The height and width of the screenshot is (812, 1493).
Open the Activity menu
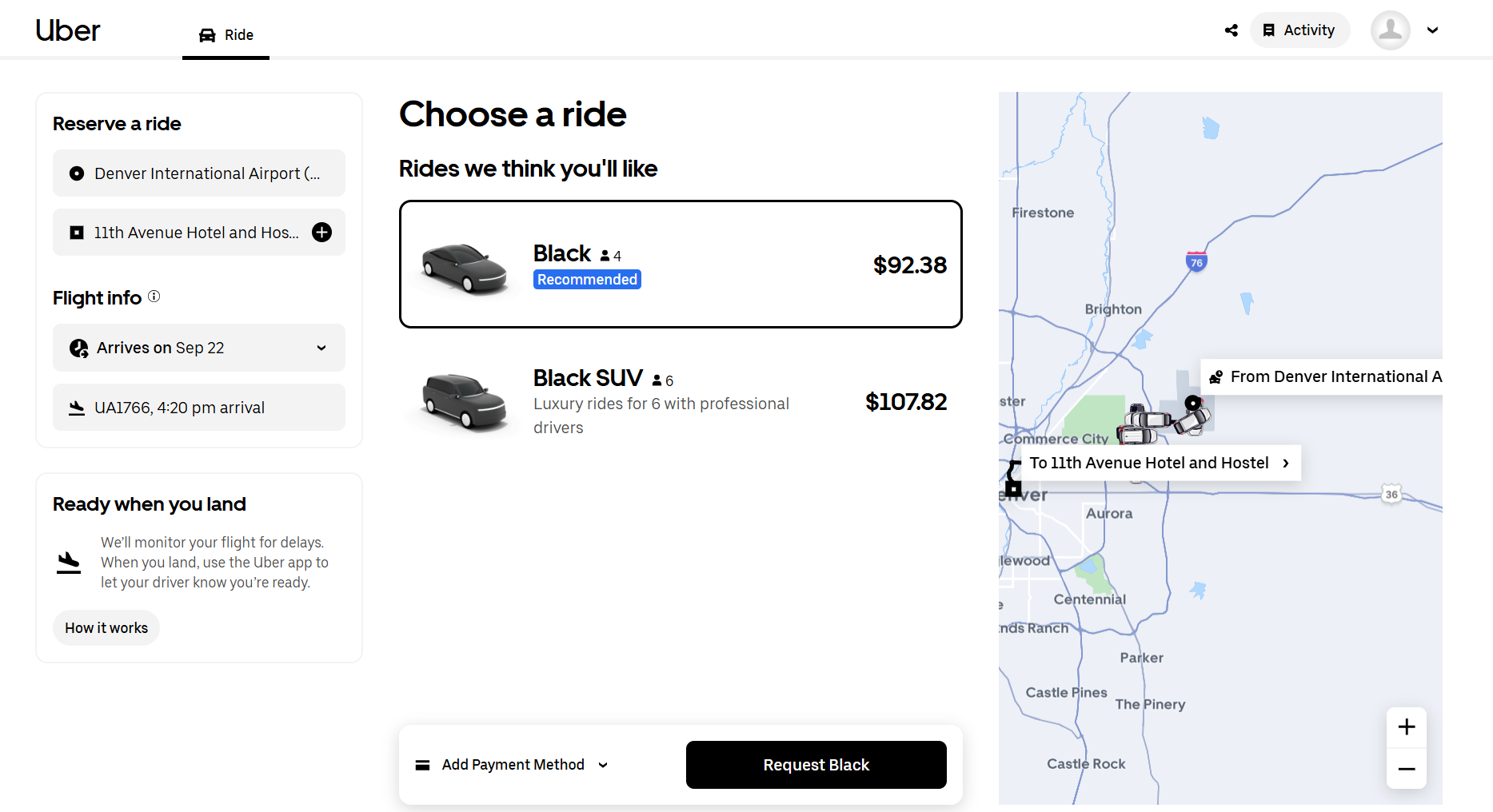click(1299, 30)
